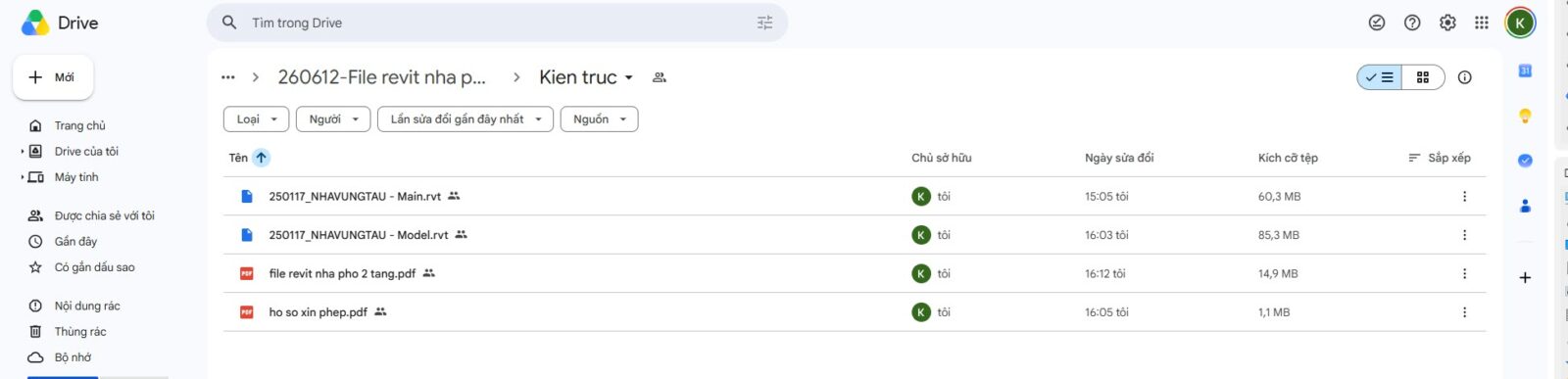Open advanced search options icon
The width and height of the screenshot is (1568, 379).
[x=765, y=23]
